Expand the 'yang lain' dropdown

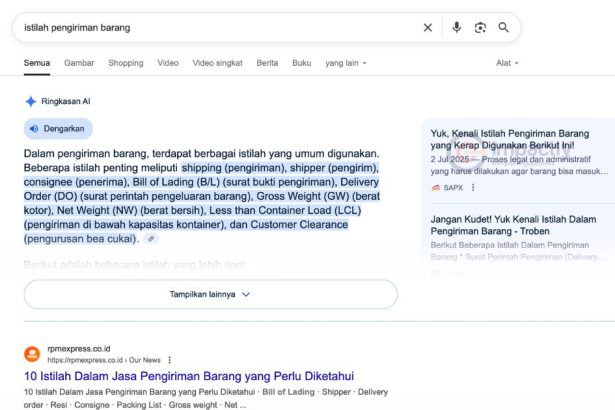coord(346,63)
